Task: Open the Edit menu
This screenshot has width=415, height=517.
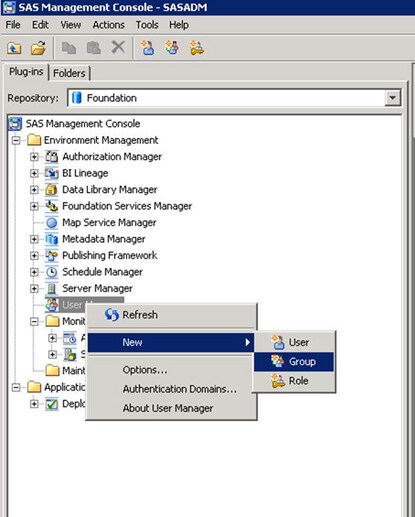Action: tap(40, 25)
